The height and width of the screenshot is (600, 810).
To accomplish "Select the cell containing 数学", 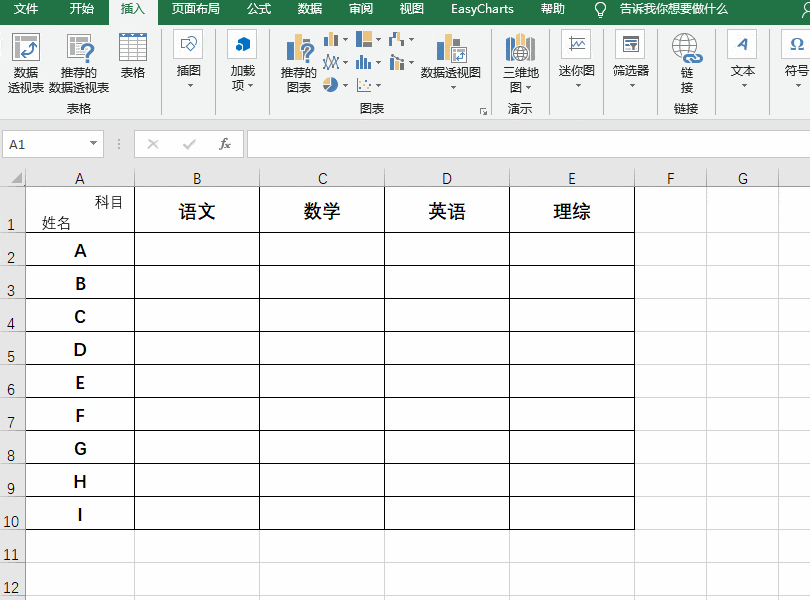I will (x=322, y=210).
